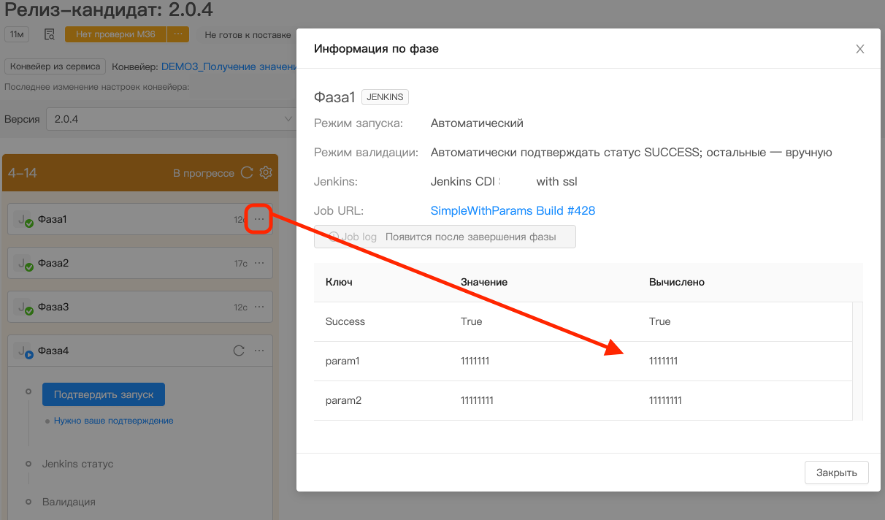885x520 pixels.
Task: Restart Фаза4 with its refresh icon
Action: coord(239,351)
